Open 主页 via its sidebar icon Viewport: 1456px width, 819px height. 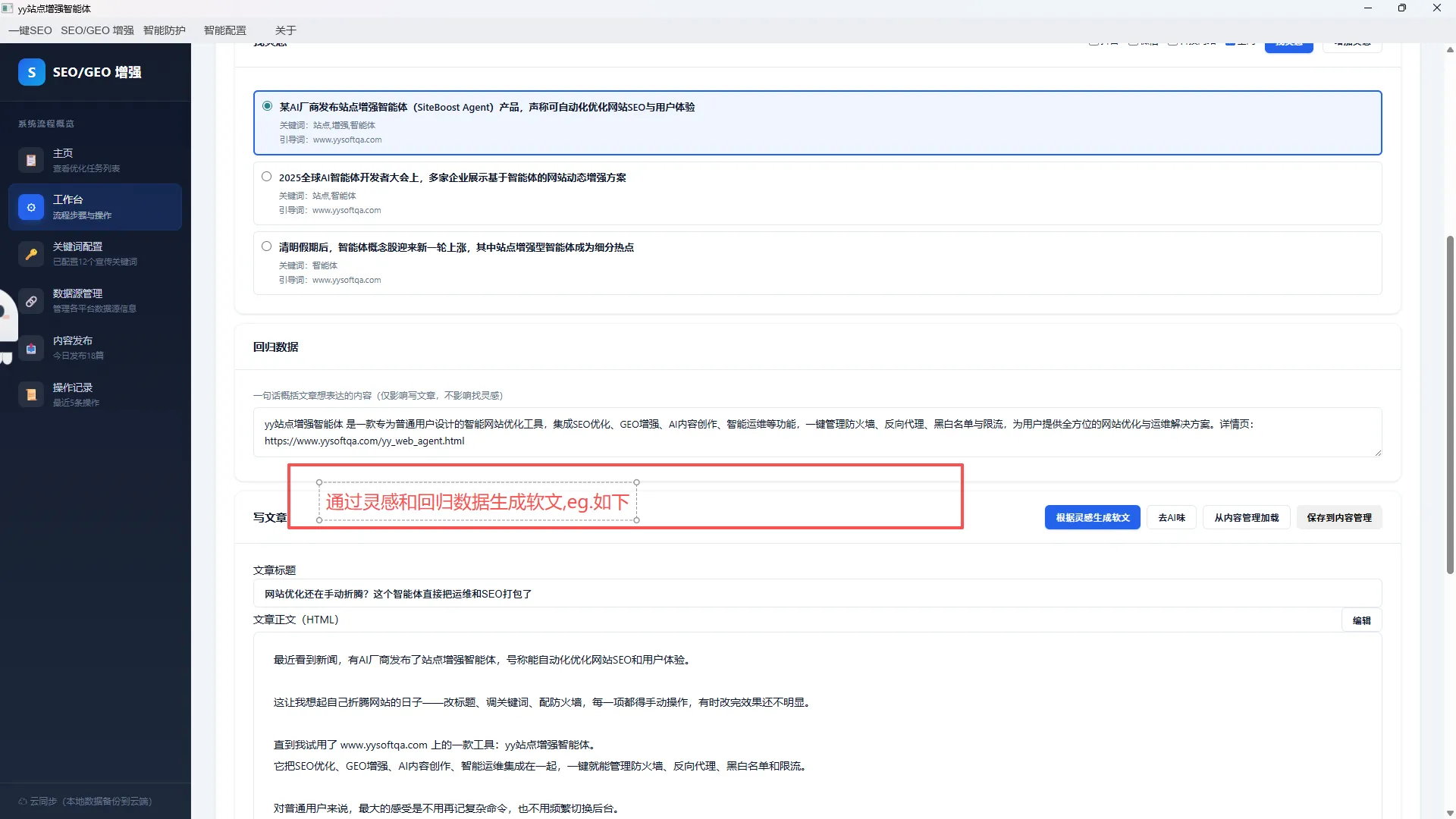point(31,160)
